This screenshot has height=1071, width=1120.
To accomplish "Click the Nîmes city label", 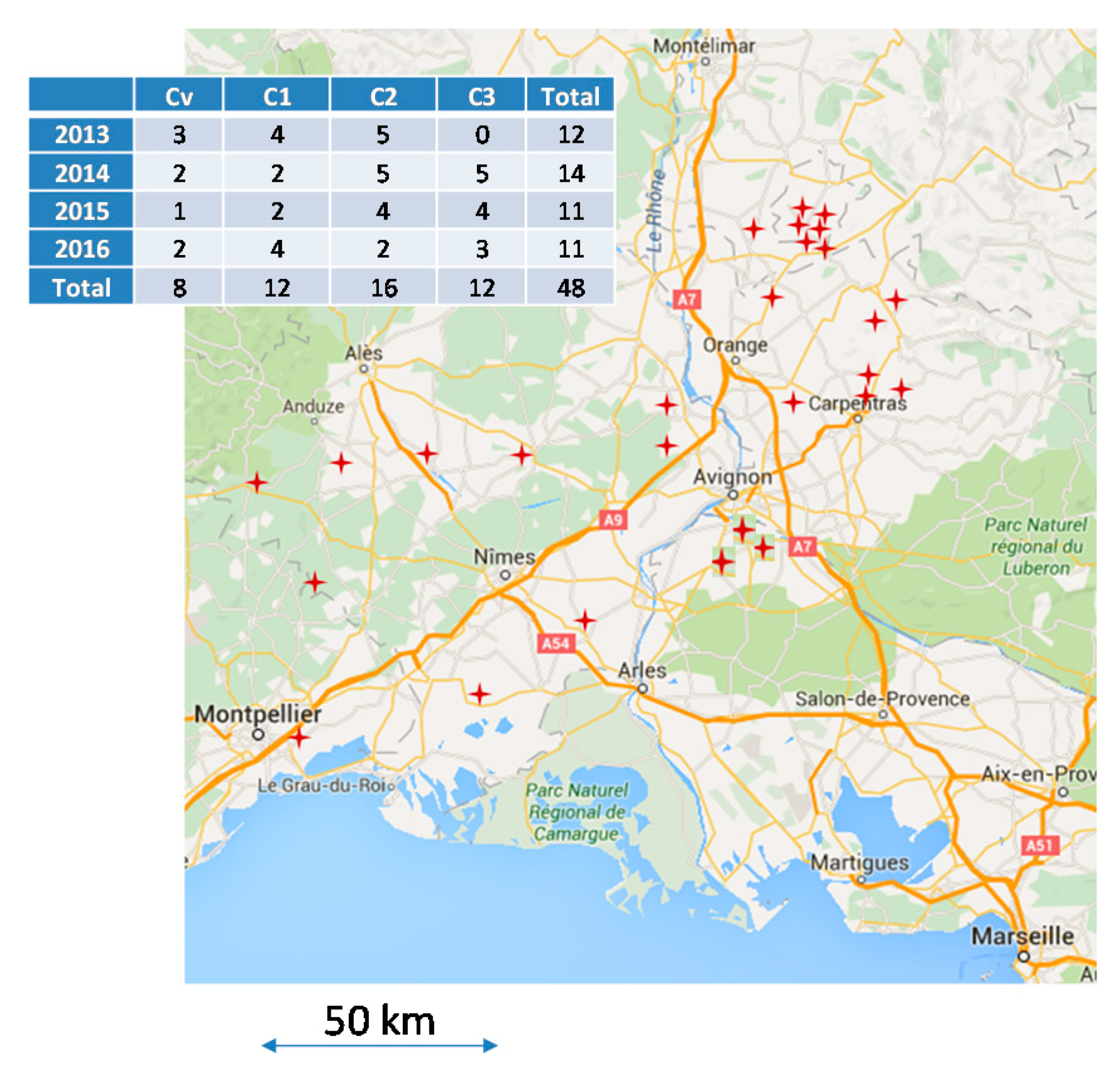I will tap(504, 557).
